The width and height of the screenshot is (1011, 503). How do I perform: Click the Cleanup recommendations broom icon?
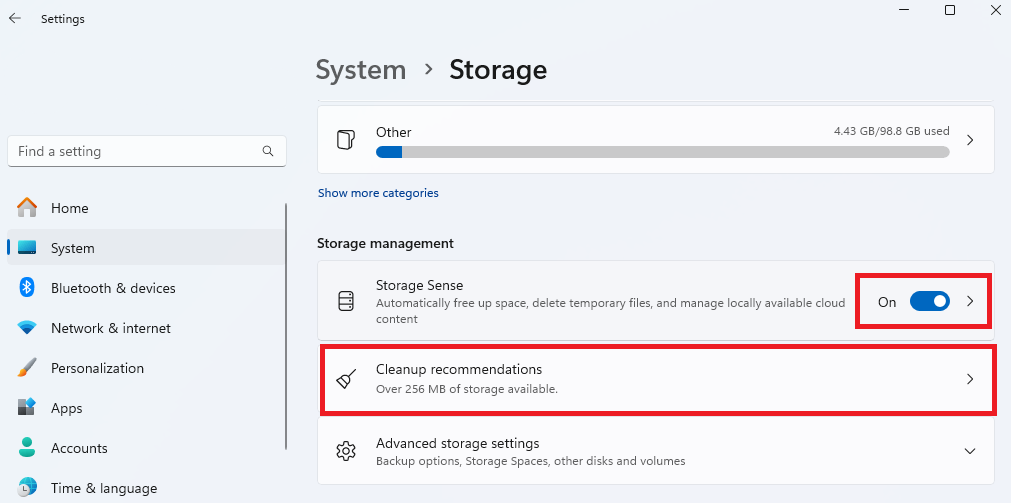(x=346, y=379)
